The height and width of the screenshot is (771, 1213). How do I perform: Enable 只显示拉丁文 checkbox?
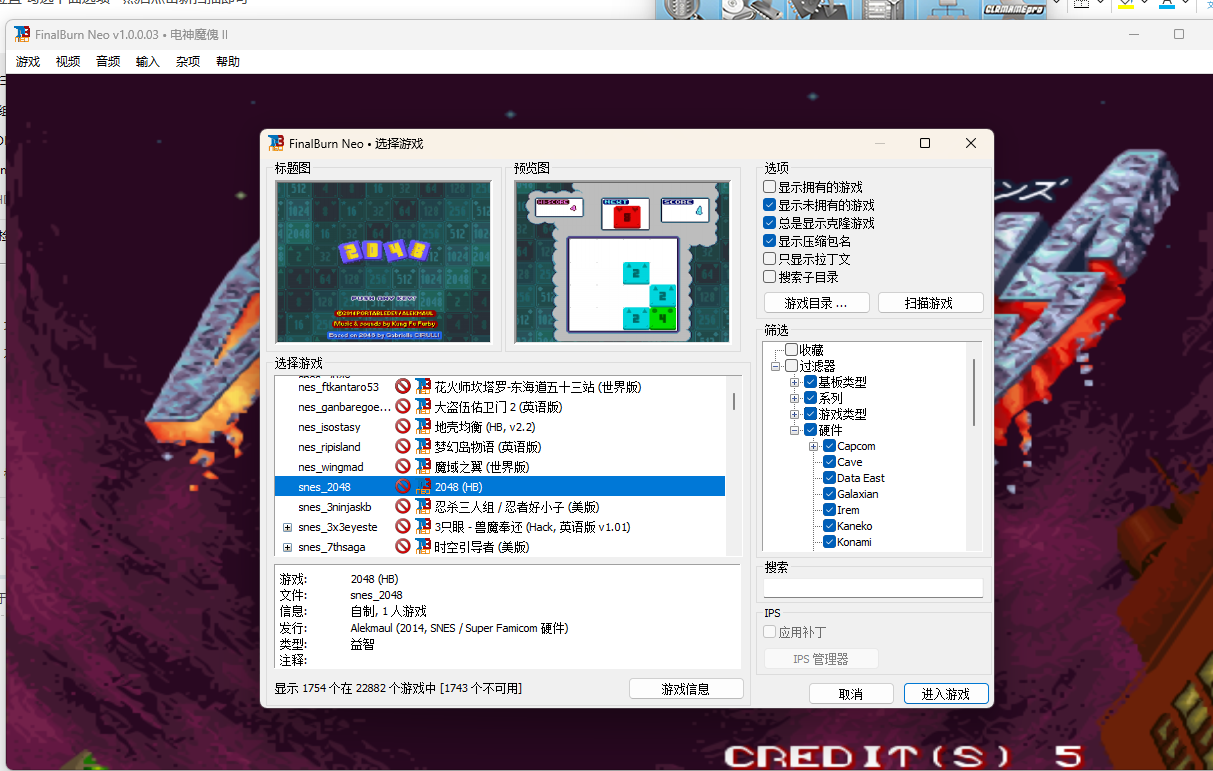click(770, 259)
